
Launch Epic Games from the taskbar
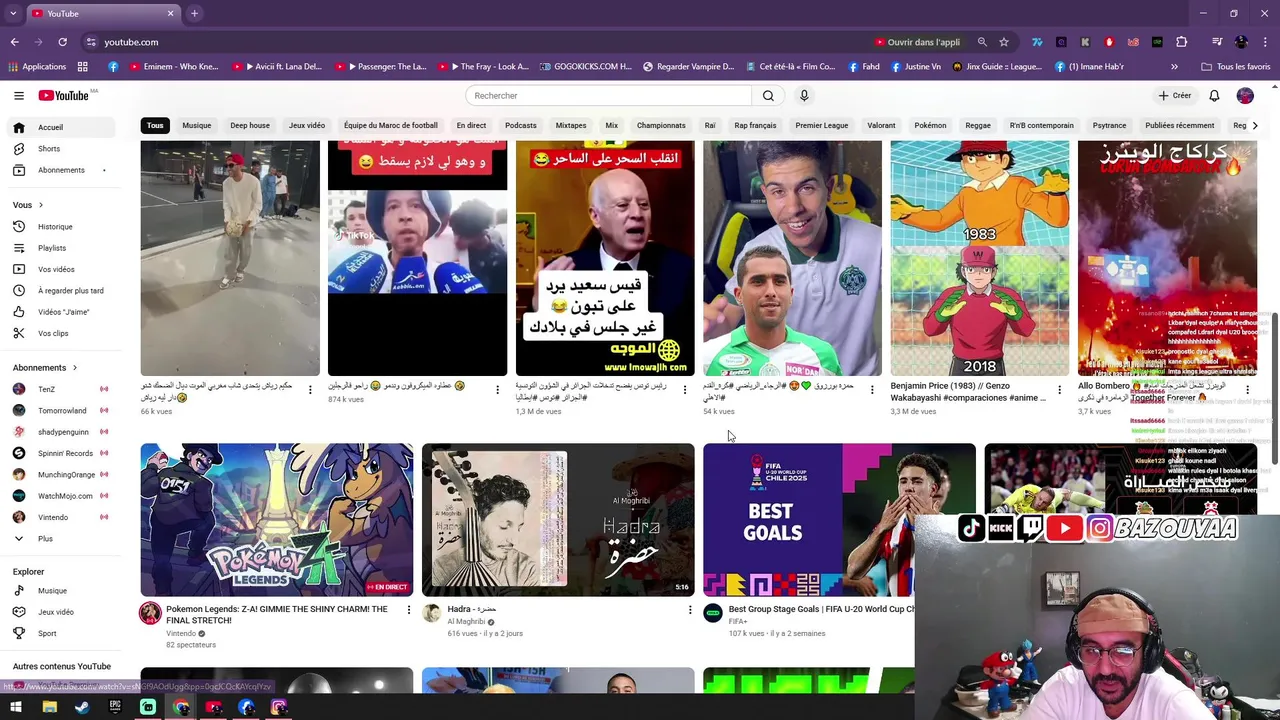tap(115, 707)
